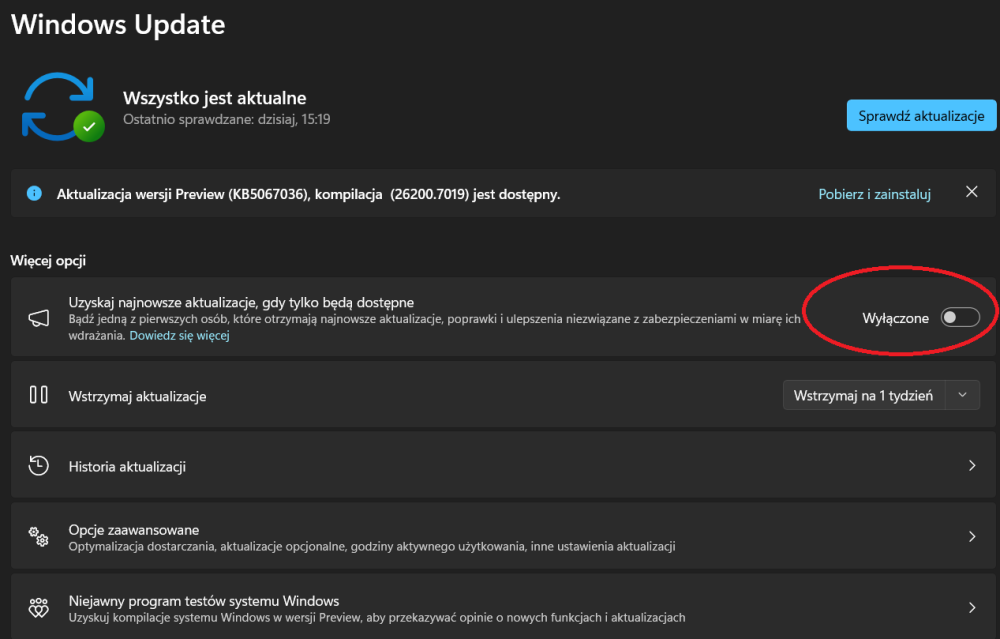Click the info icon on the KB5067036 banner

pyautogui.click(x=36, y=192)
